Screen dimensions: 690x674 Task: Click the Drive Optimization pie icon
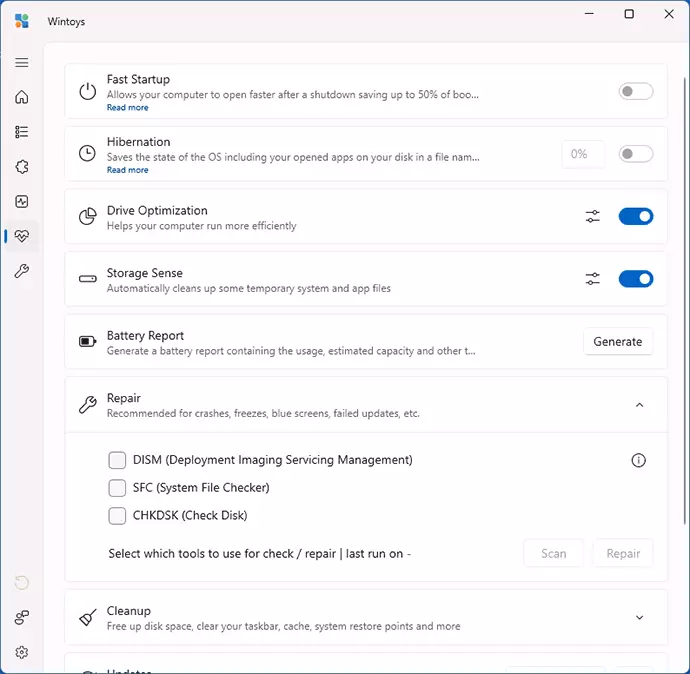tap(88, 216)
